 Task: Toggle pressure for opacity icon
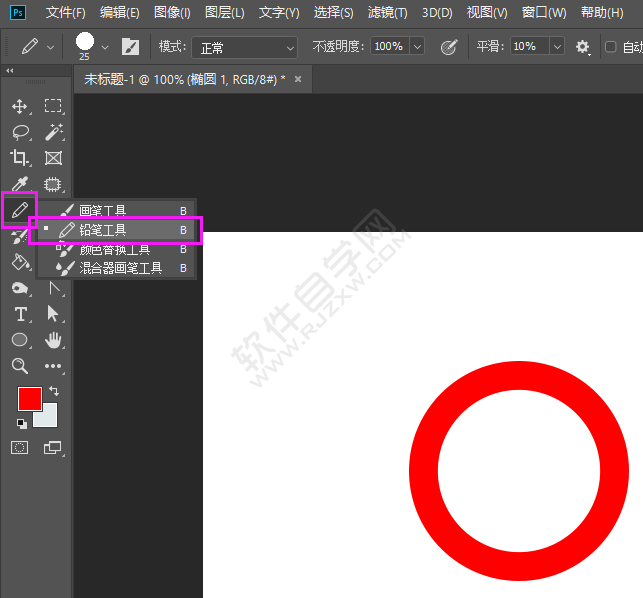point(449,47)
